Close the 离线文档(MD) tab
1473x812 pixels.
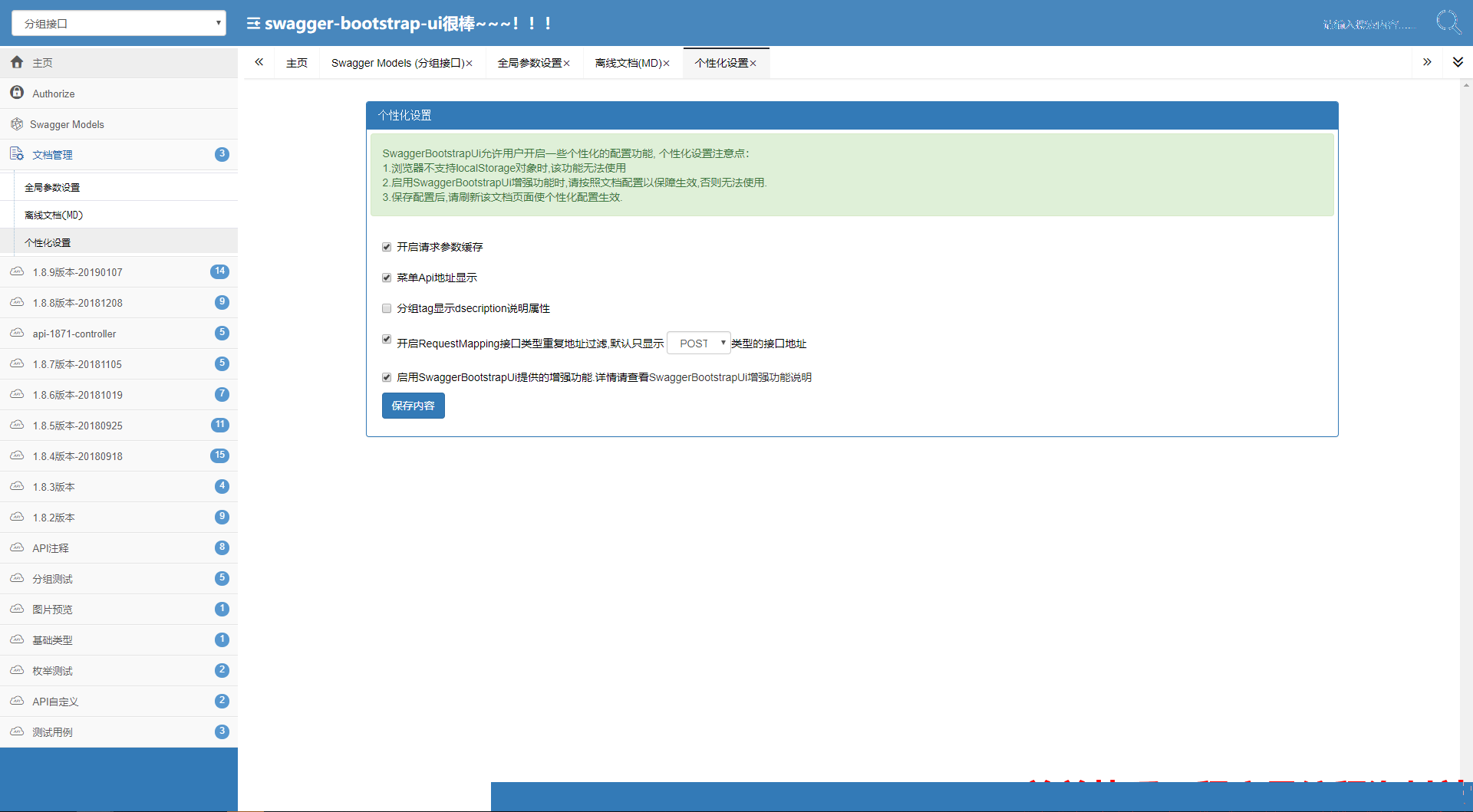coord(667,64)
